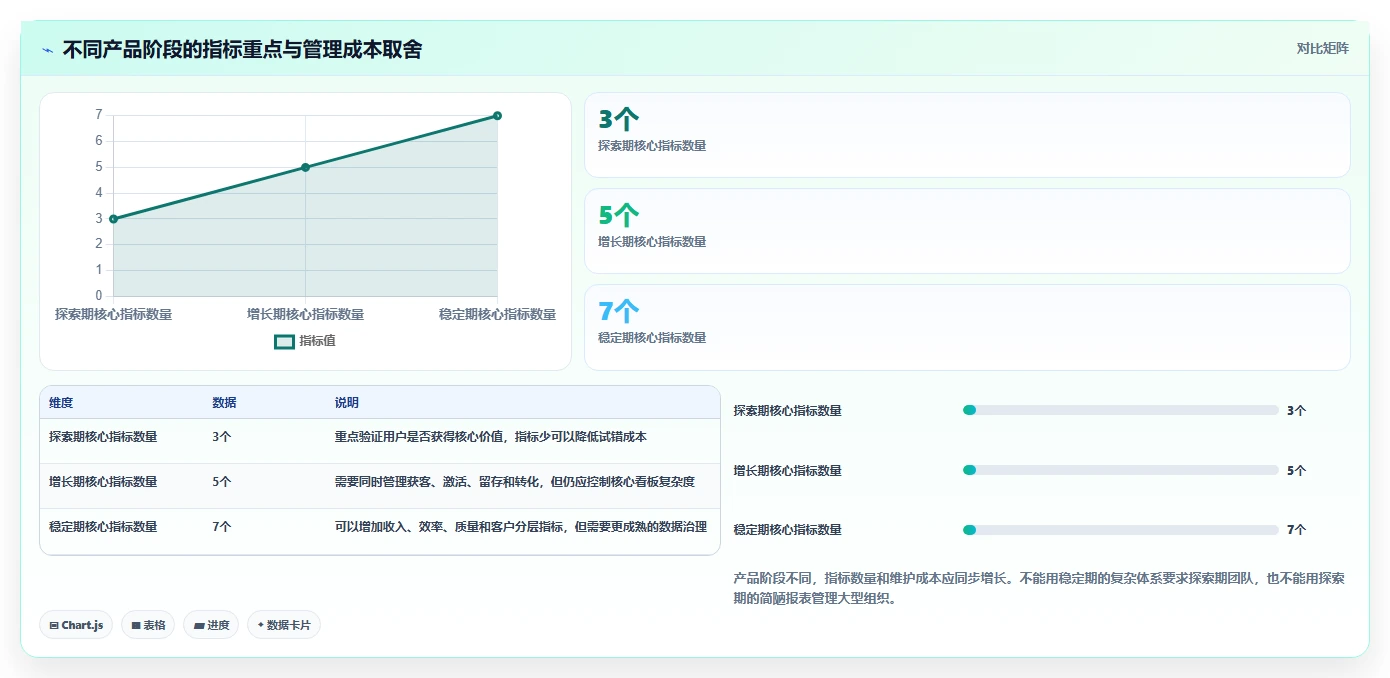
Task: Click the 表格 tag chip
Action: [148, 625]
